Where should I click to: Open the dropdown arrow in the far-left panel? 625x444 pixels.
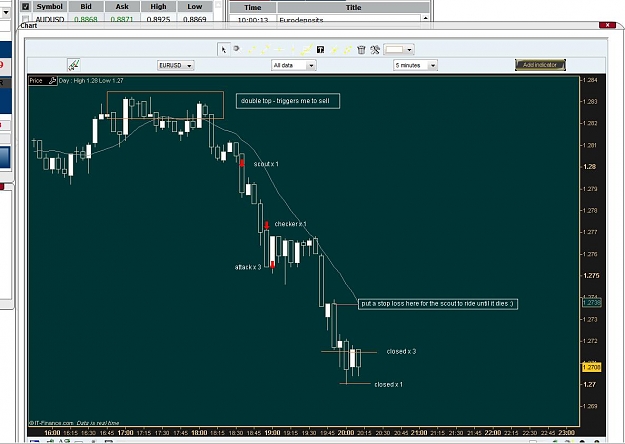tap(6, 12)
